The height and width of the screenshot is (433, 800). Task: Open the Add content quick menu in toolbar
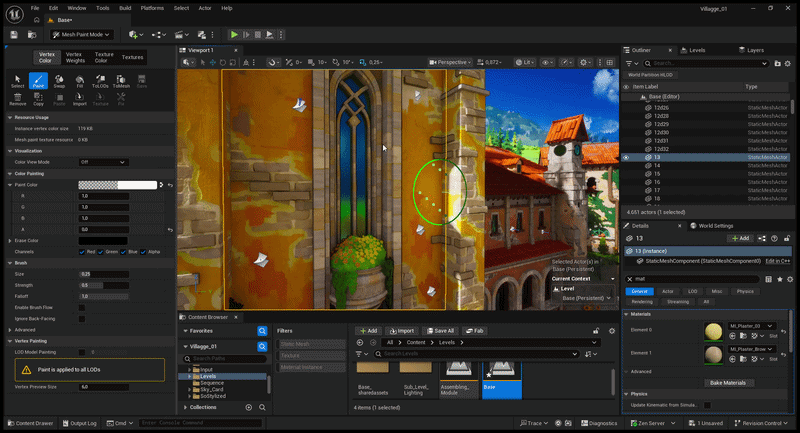136,35
